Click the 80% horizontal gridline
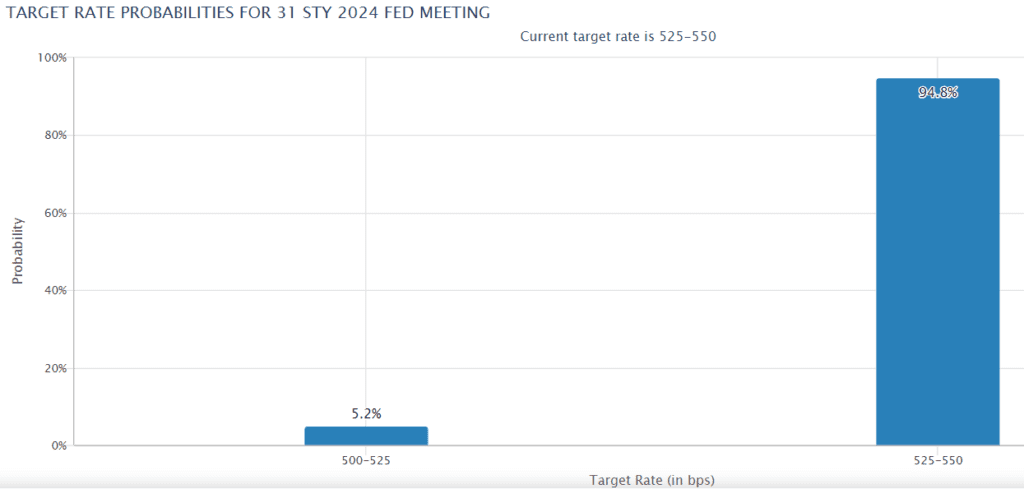Image resolution: width=1024 pixels, height=489 pixels. [x=600, y=135]
